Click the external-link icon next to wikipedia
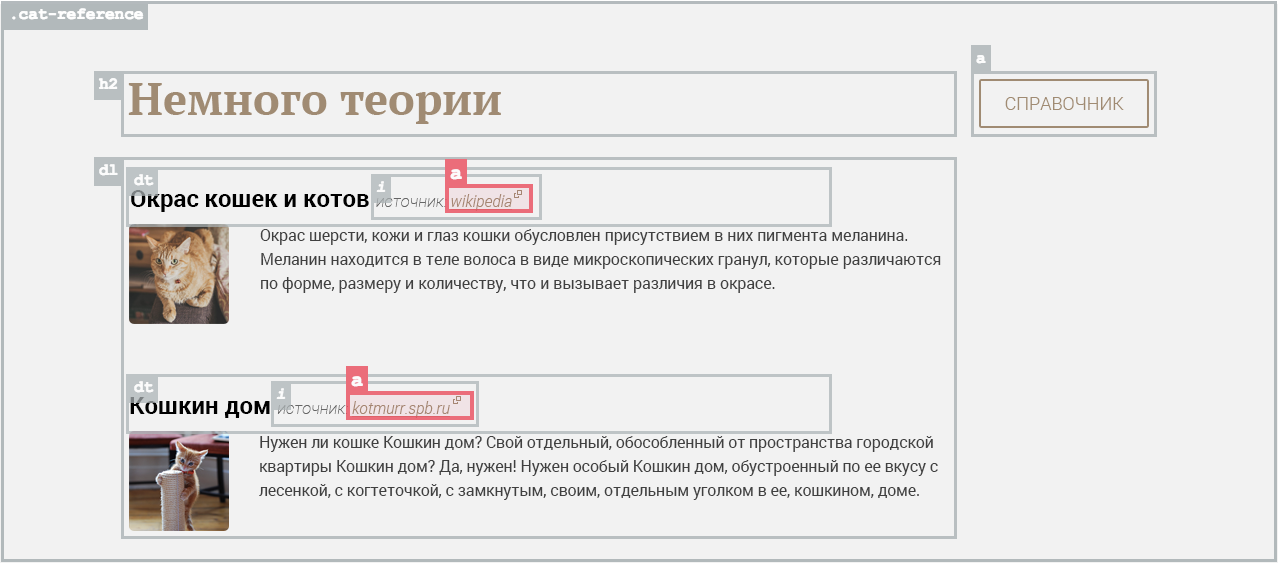The width and height of the screenshot is (1278, 563). (x=519, y=194)
